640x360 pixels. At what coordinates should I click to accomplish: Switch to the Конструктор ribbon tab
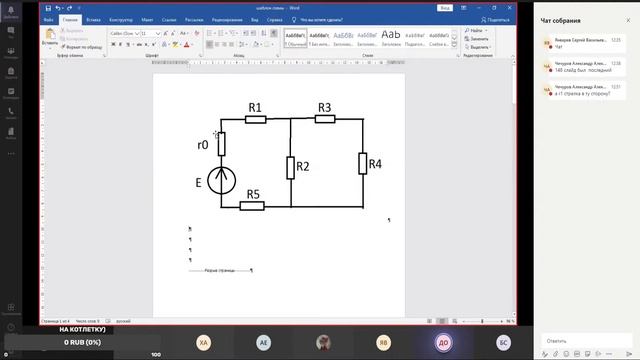[x=121, y=20]
